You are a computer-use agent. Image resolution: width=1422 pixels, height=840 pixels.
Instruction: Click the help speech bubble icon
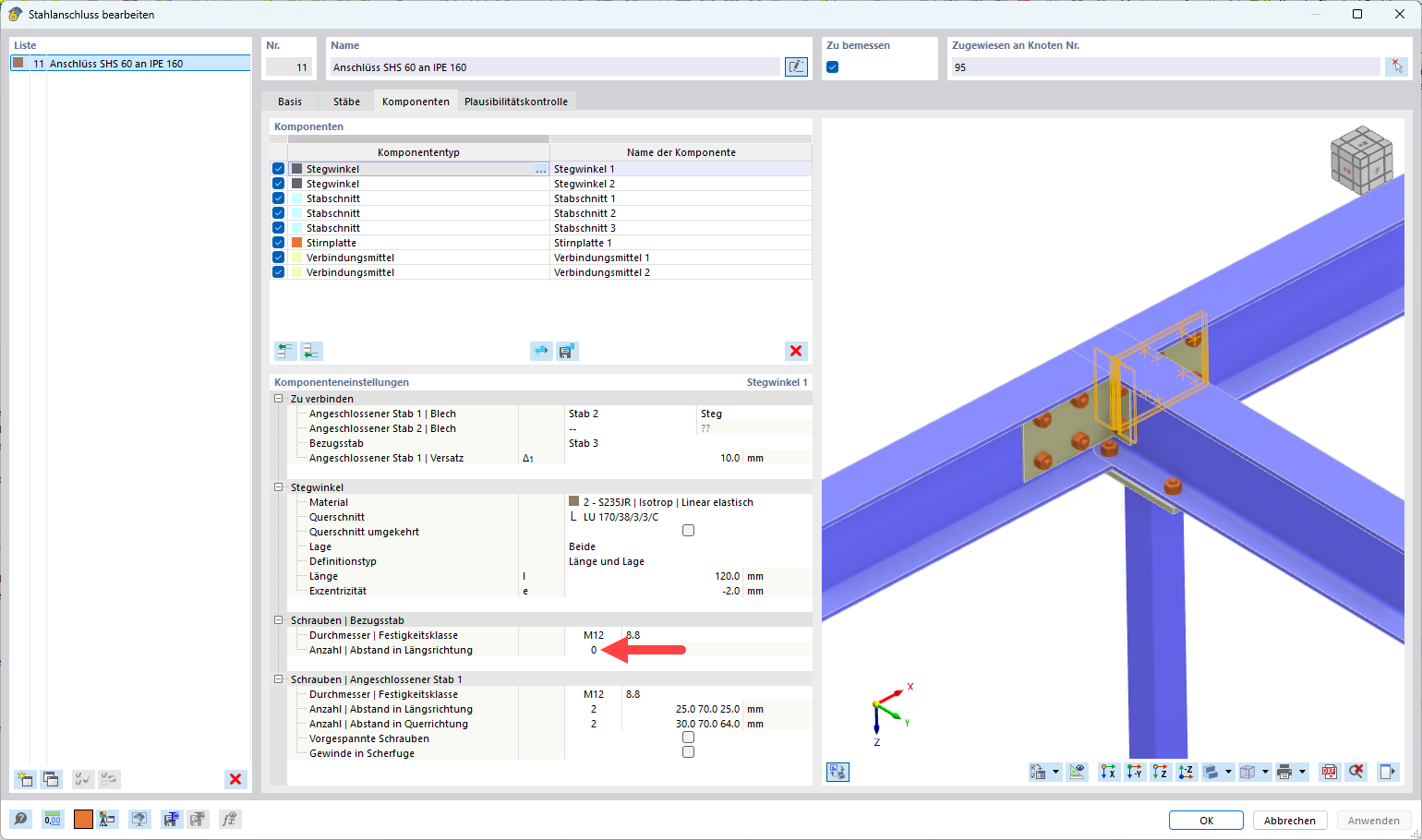(x=20, y=819)
